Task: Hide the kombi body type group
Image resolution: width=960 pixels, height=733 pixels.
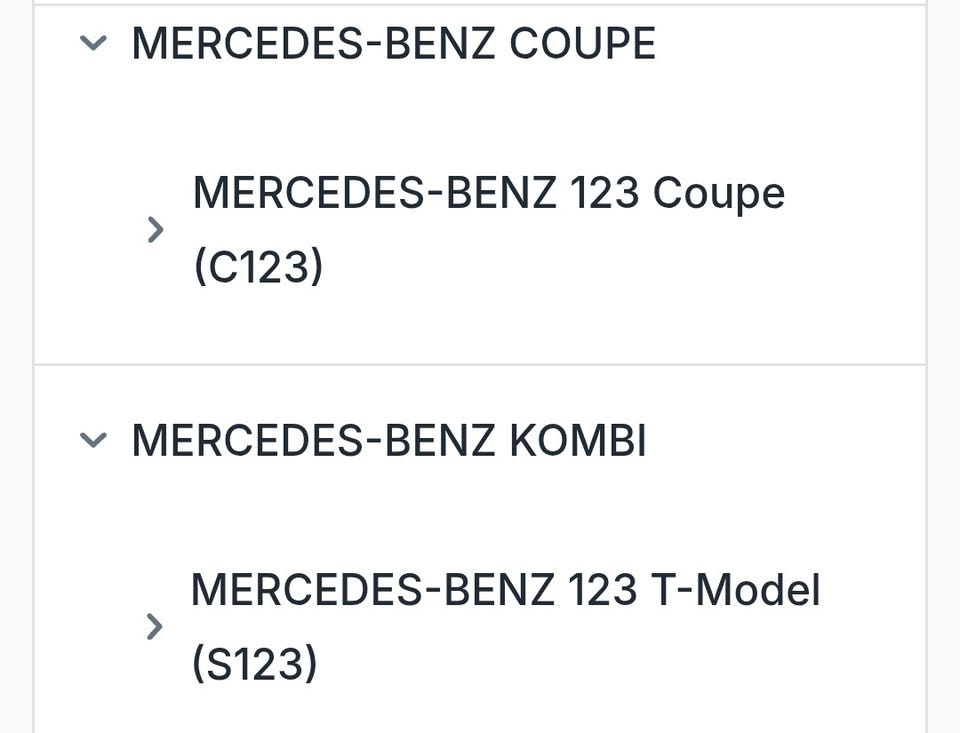Action: [x=93, y=440]
